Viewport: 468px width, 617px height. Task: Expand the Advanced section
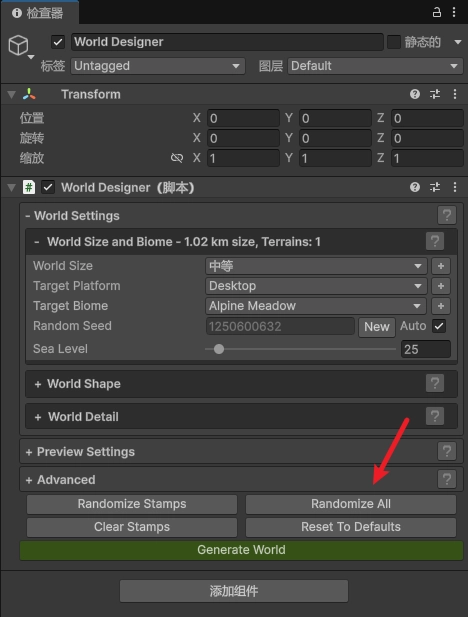[61, 480]
